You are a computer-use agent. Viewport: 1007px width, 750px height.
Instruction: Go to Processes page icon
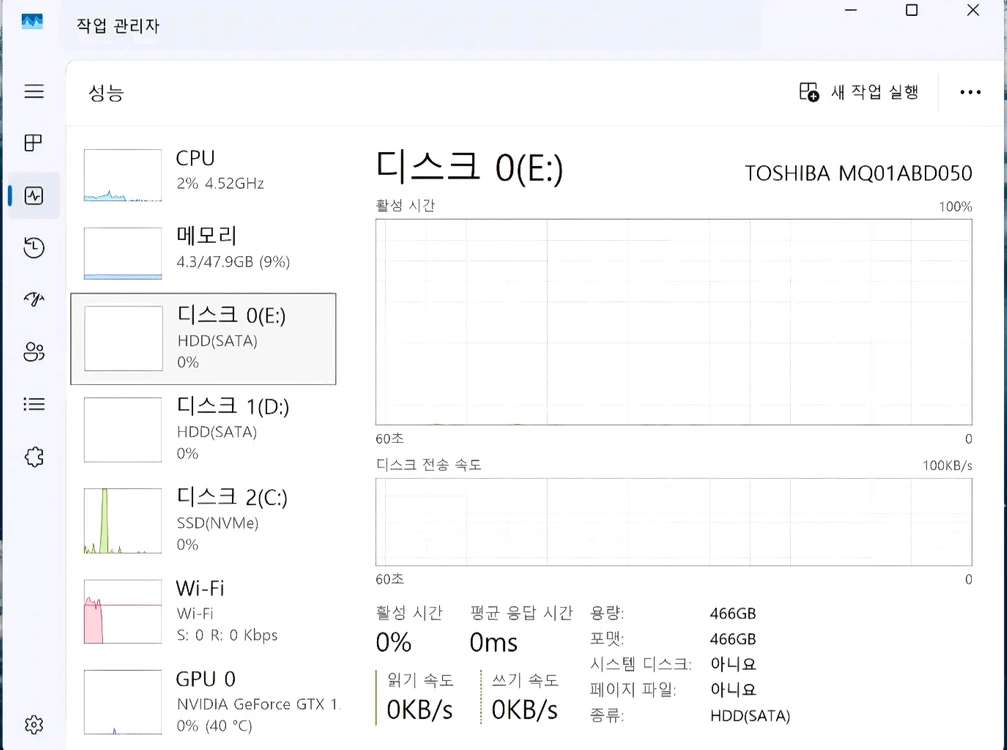33,143
